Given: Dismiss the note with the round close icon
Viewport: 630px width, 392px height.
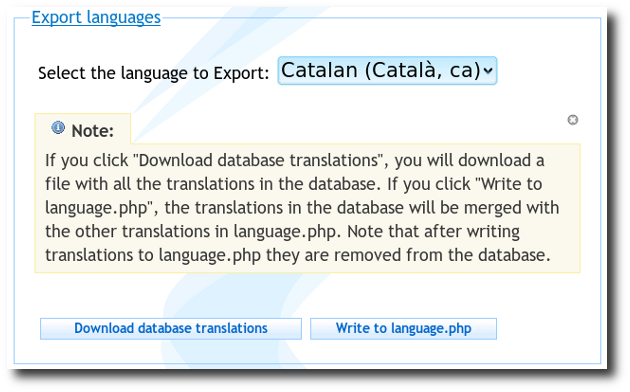Looking at the screenshot, I should point(573,120).
